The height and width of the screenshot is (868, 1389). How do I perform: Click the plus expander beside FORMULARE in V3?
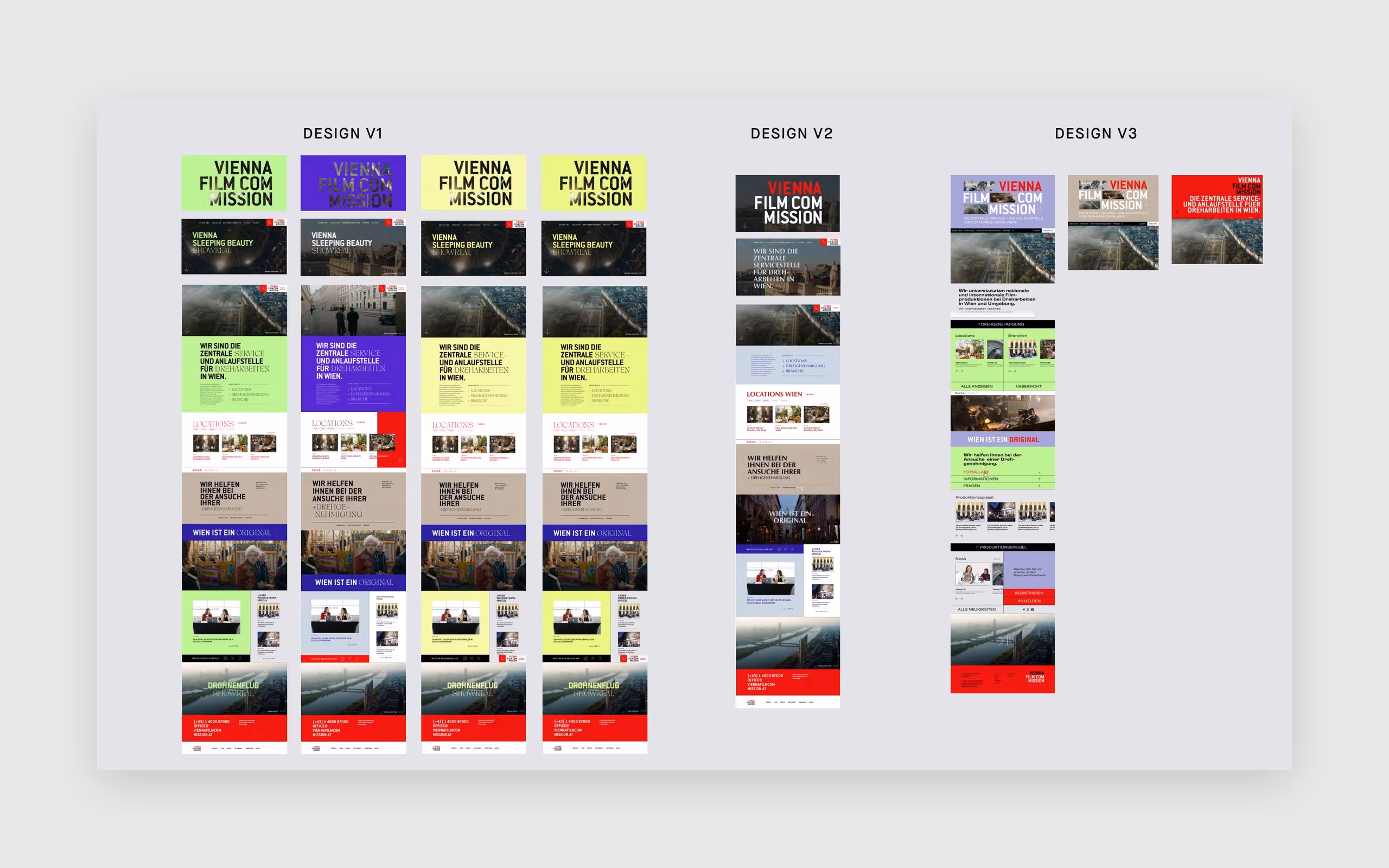coord(1039,473)
